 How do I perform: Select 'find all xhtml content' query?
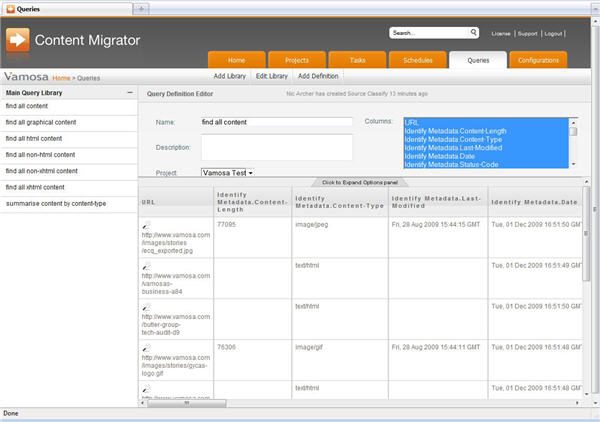pyautogui.click(x=68, y=187)
